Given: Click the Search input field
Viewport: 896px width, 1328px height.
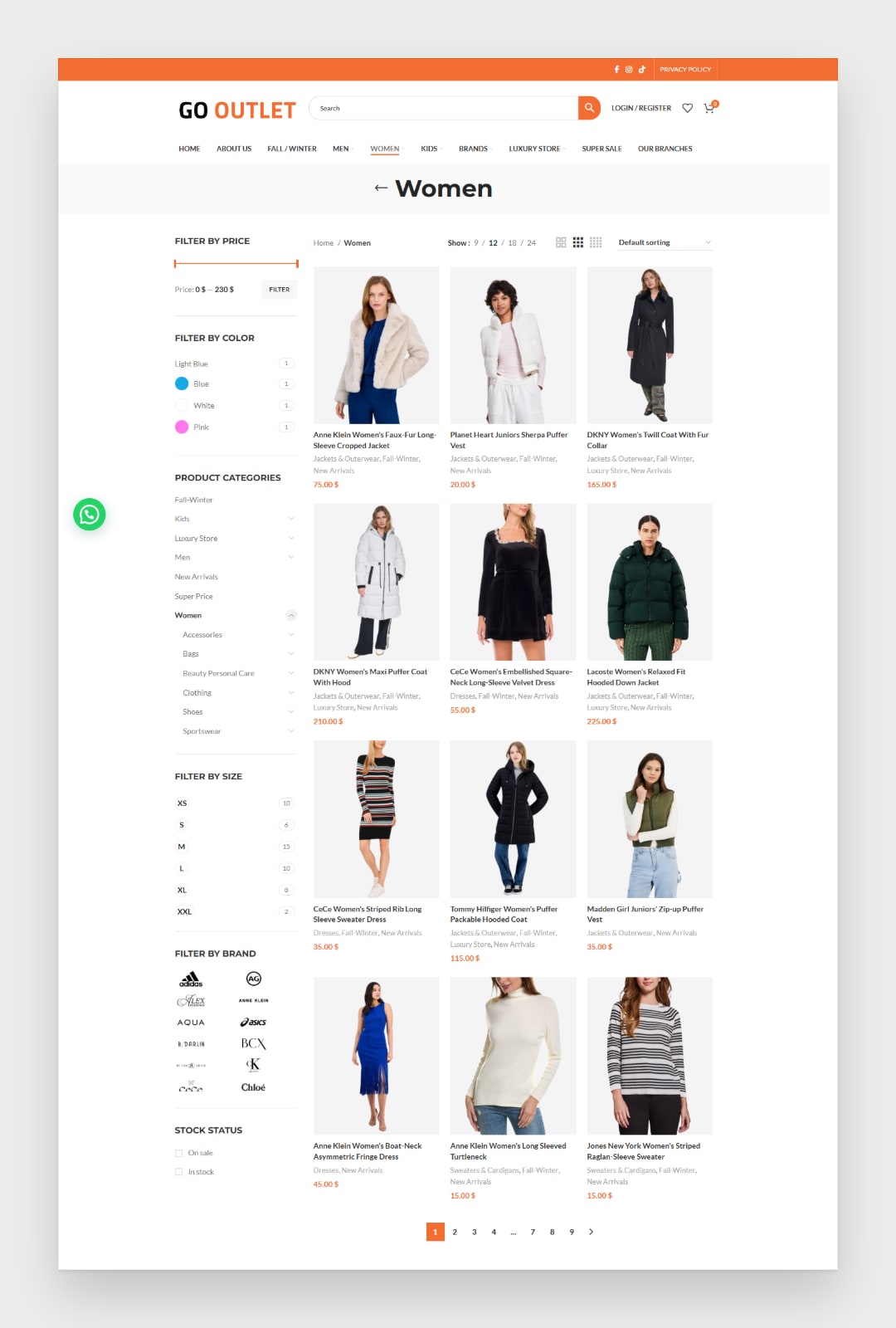Looking at the screenshot, I should tap(444, 108).
